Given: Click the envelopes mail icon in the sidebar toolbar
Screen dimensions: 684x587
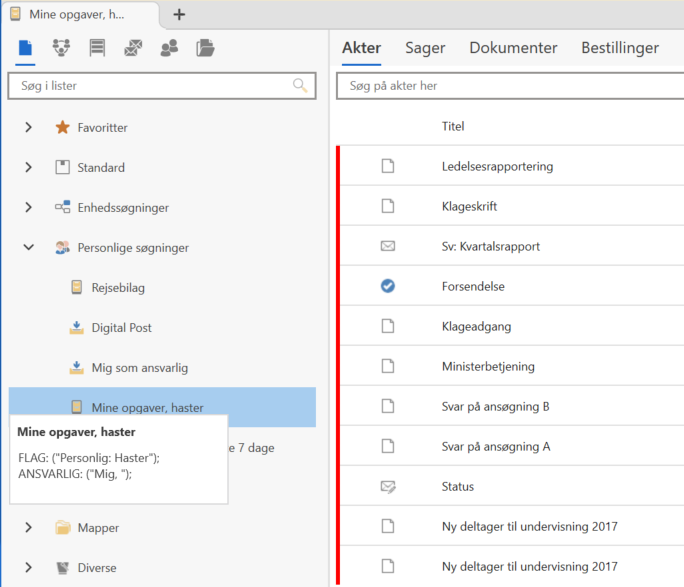Looking at the screenshot, I should tap(133, 48).
